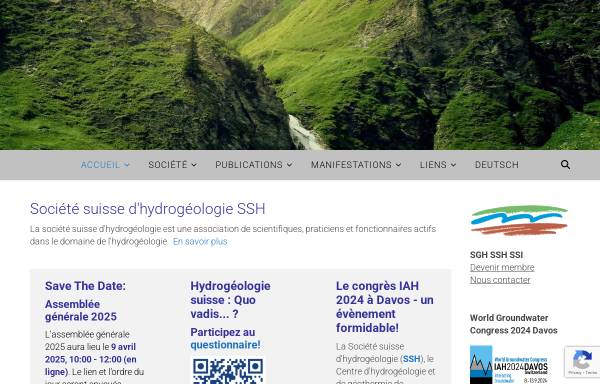The image size is (600, 384).
Task: Click the mountain valley header banner image
Action: [300, 75]
